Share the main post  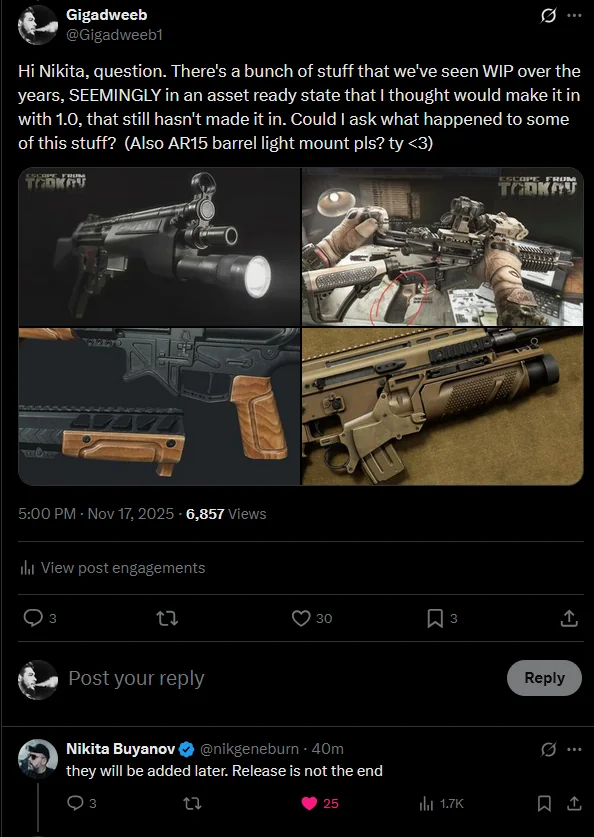569,618
